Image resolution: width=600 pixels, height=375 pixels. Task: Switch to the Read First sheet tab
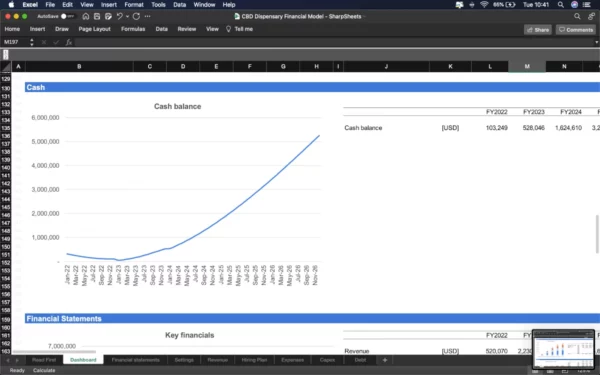pos(44,360)
